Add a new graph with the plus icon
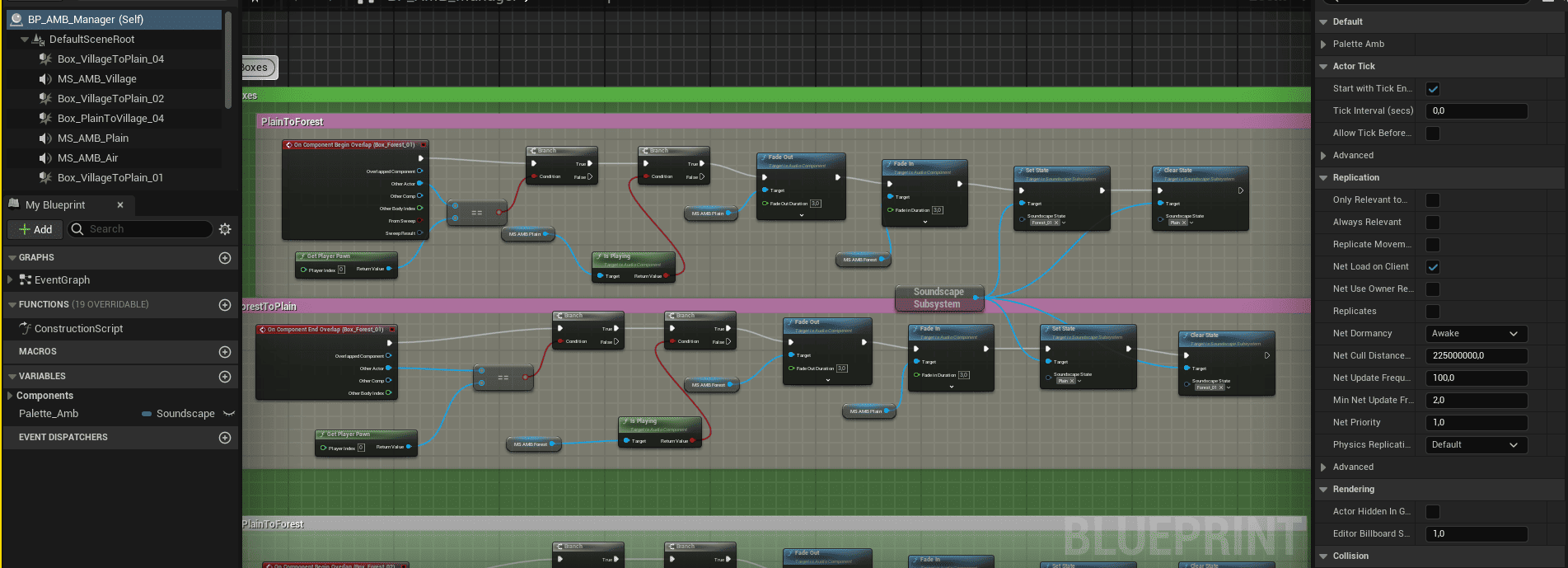Image resolution: width=1568 pixels, height=568 pixels. (225, 258)
